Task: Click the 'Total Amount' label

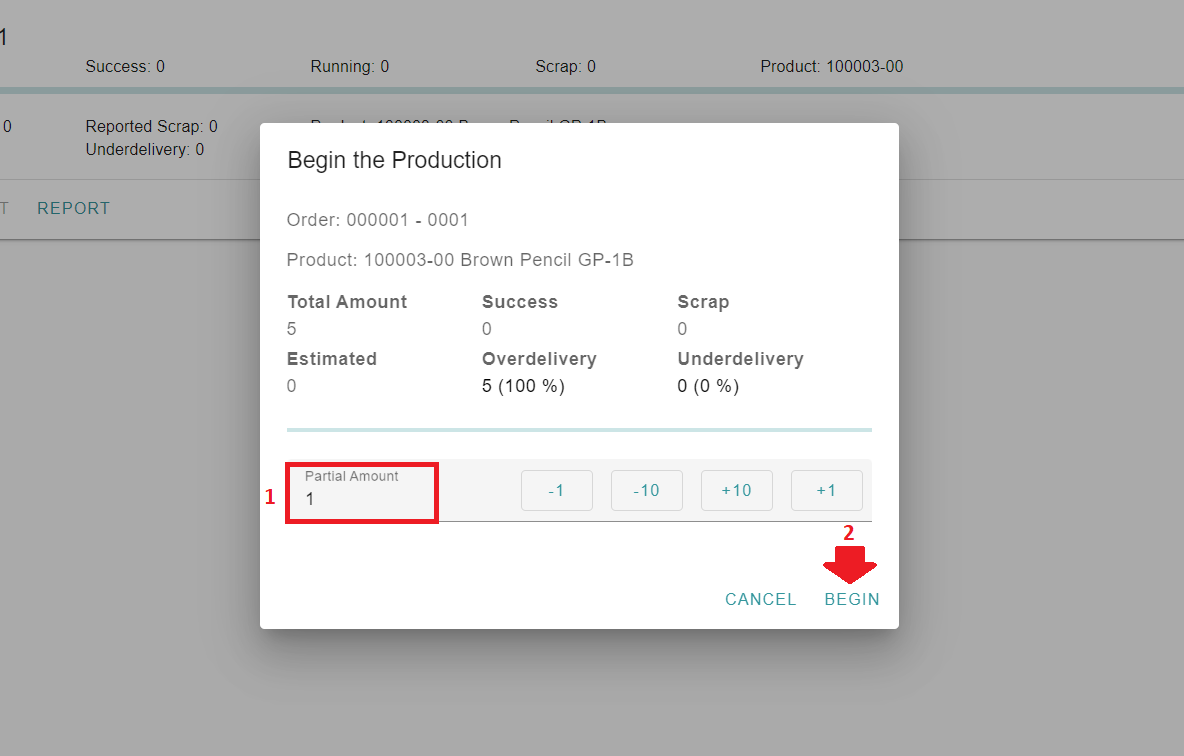Action: point(347,302)
